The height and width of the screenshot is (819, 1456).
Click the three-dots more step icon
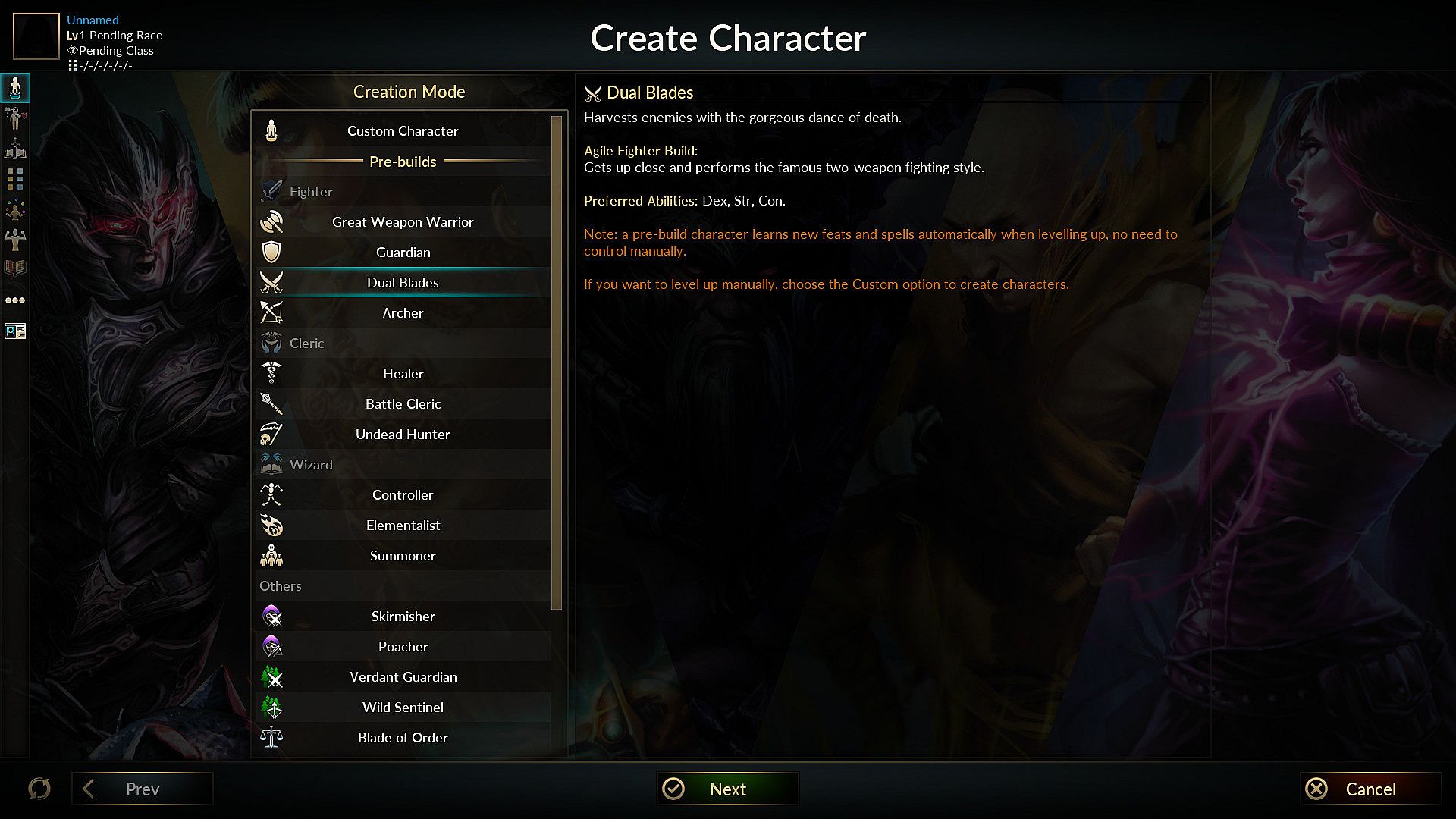[15, 300]
